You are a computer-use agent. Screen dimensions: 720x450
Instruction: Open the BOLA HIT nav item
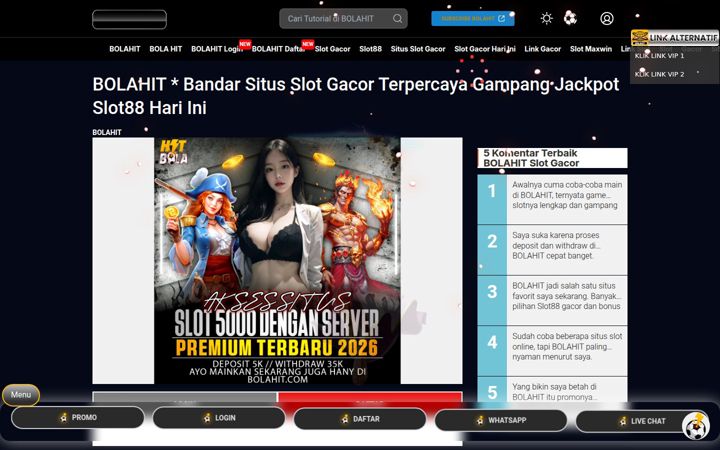coord(165,49)
